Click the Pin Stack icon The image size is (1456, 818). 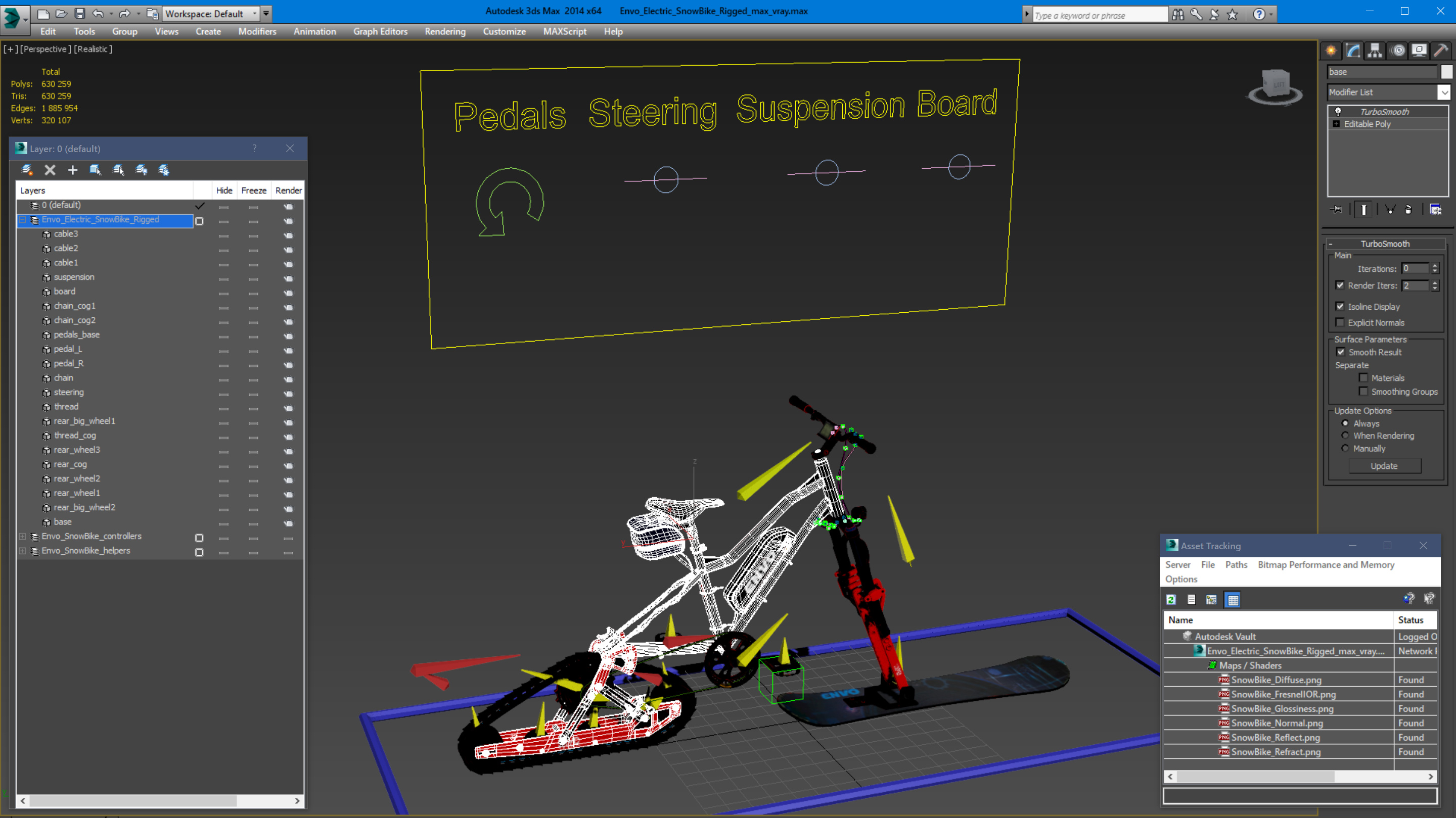(1337, 210)
